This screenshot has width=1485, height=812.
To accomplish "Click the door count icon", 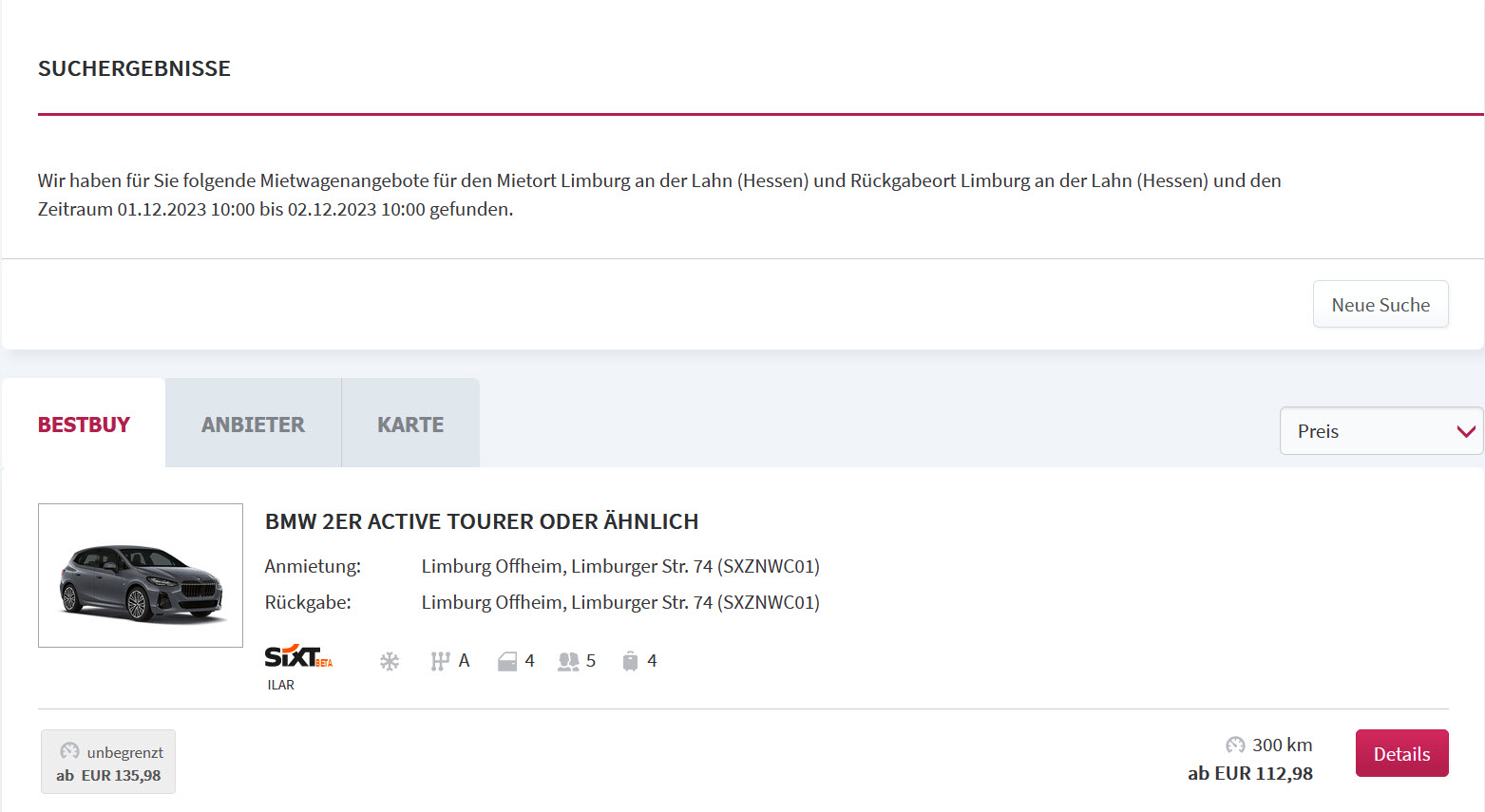I will coord(507,661).
